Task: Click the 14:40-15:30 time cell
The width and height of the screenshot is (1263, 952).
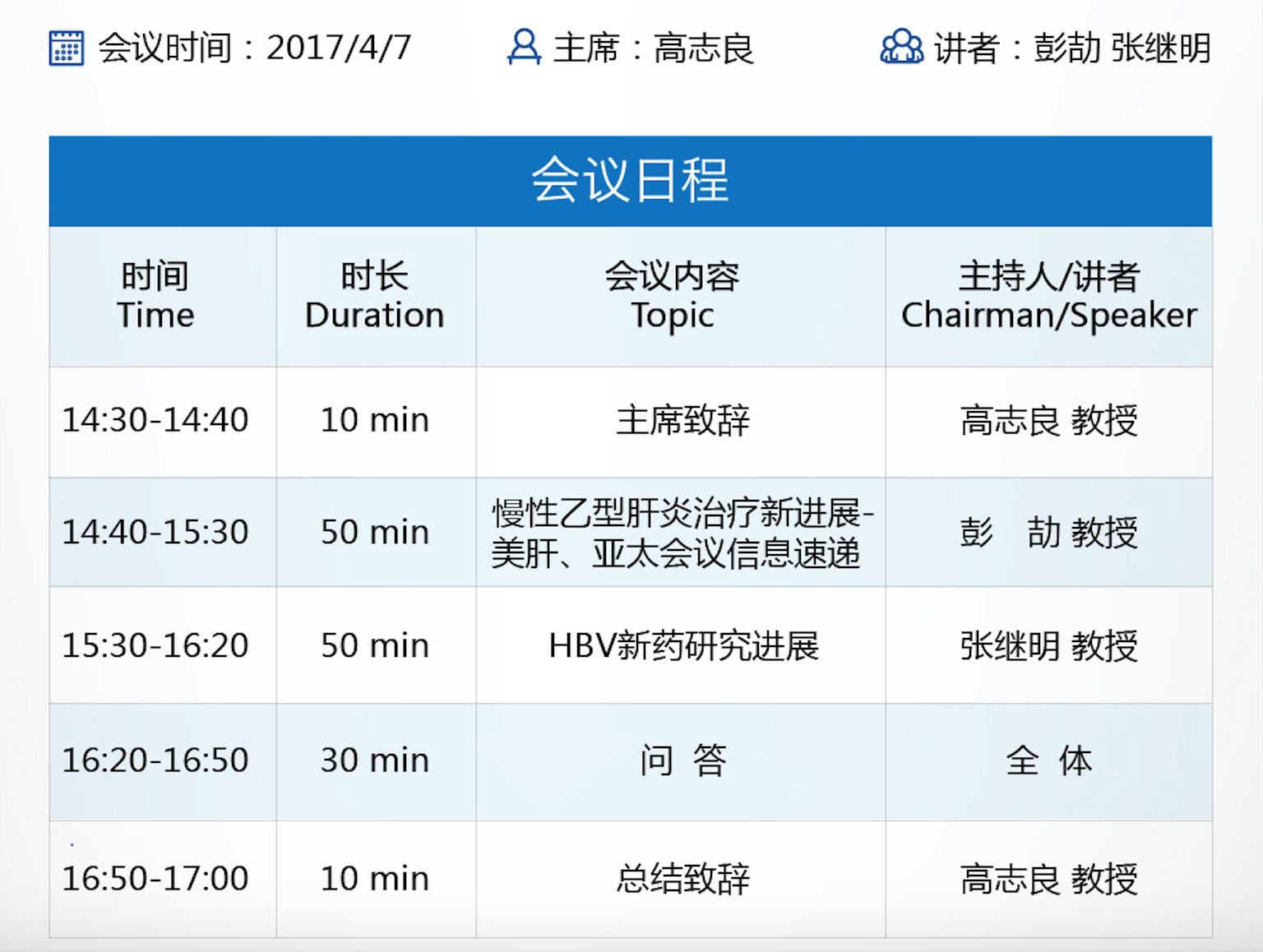Action: 163,532
